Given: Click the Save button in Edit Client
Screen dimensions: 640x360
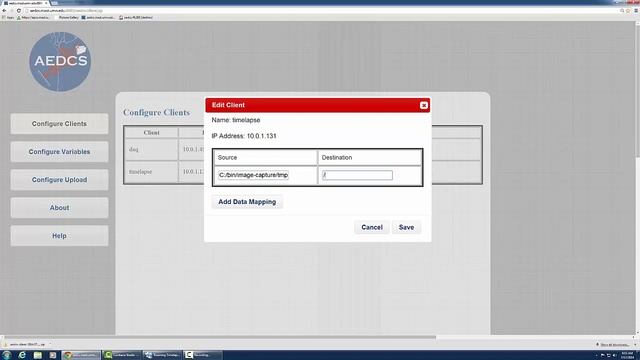Looking at the screenshot, I should [x=406, y=227].
